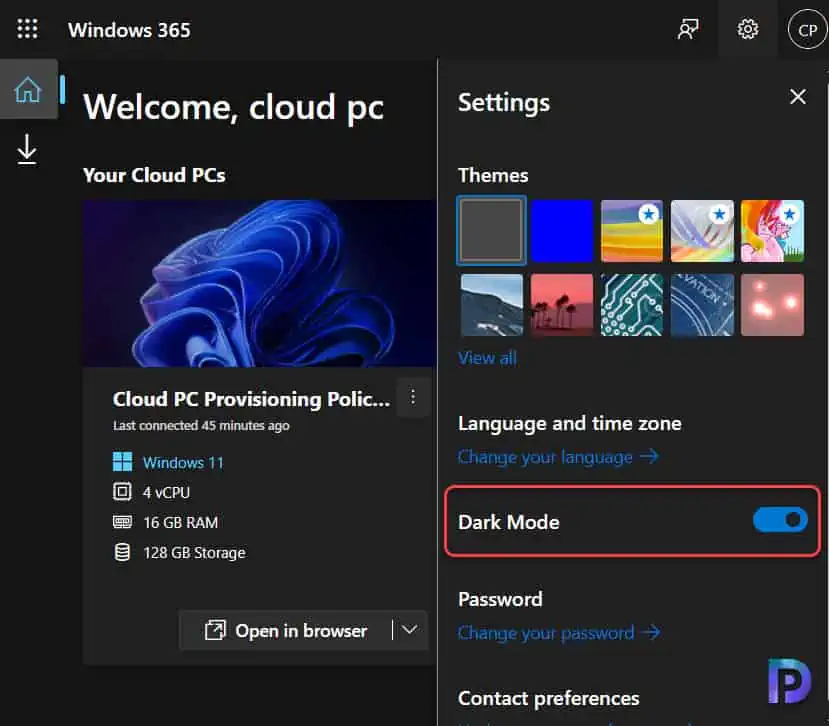Click Open in browser button
This screenshot has width=829, height=726.
[285, 630]
